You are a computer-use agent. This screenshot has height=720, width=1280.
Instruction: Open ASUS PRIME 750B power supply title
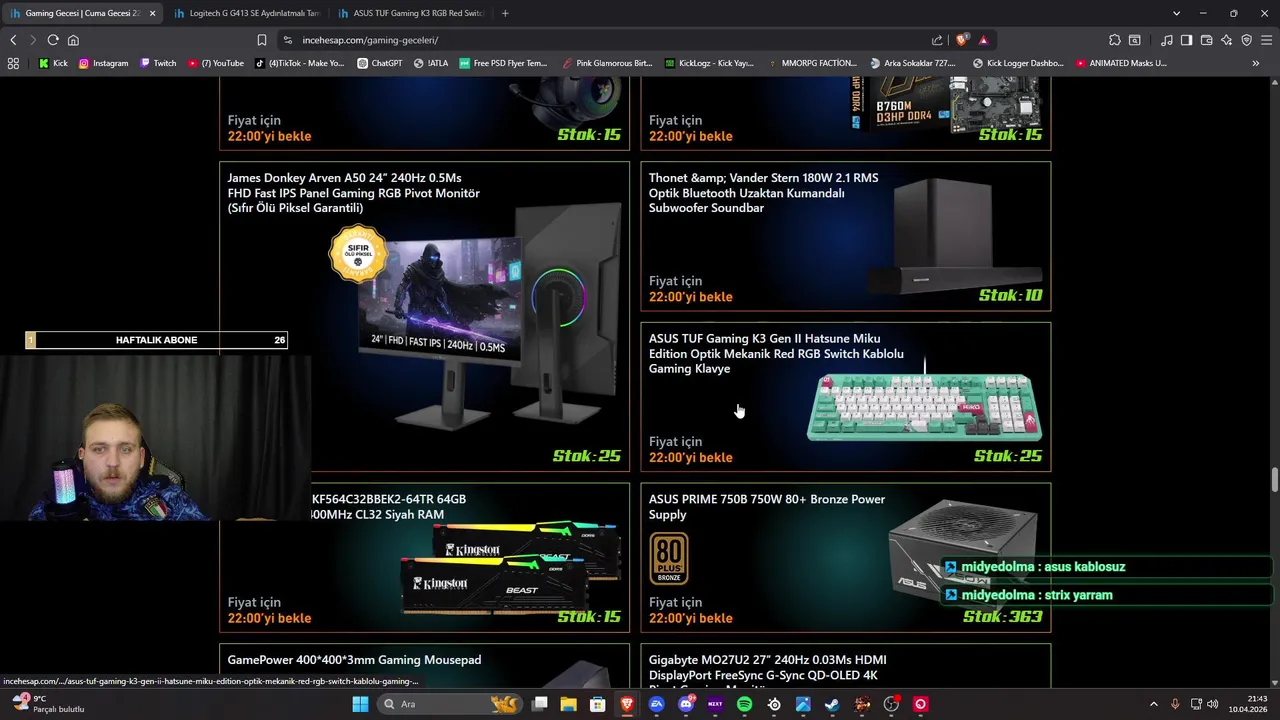tap(767, 507)
